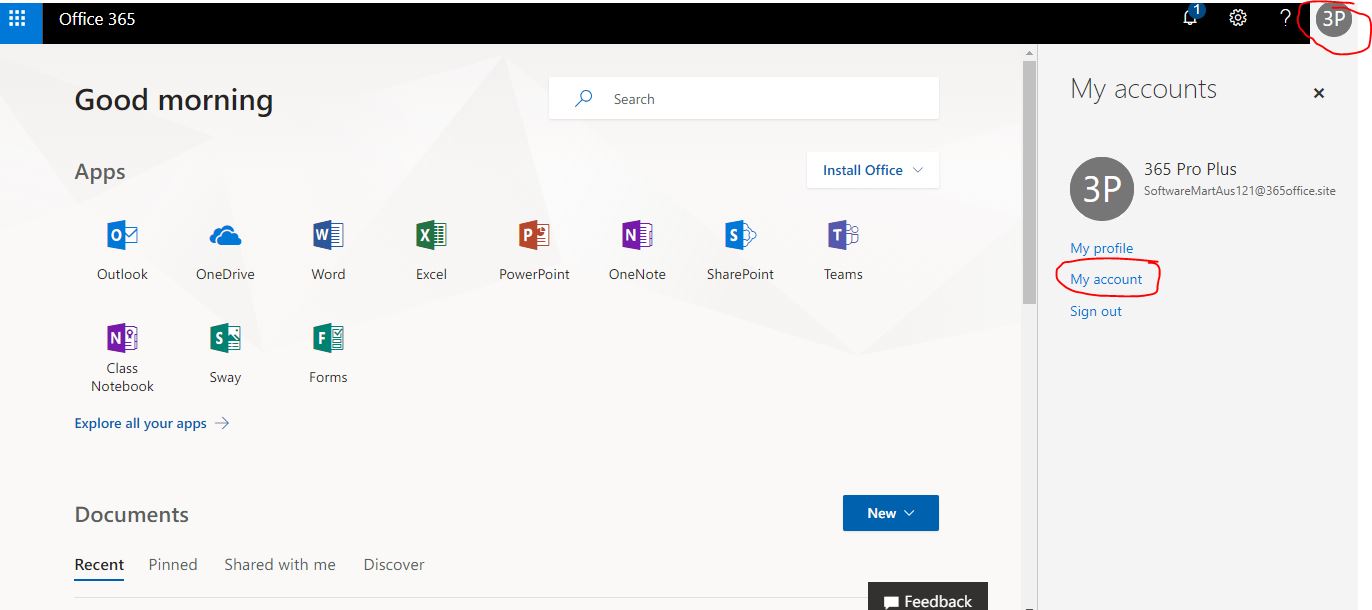
Task: Launch the SharePoint app
Action: point(740,250)
